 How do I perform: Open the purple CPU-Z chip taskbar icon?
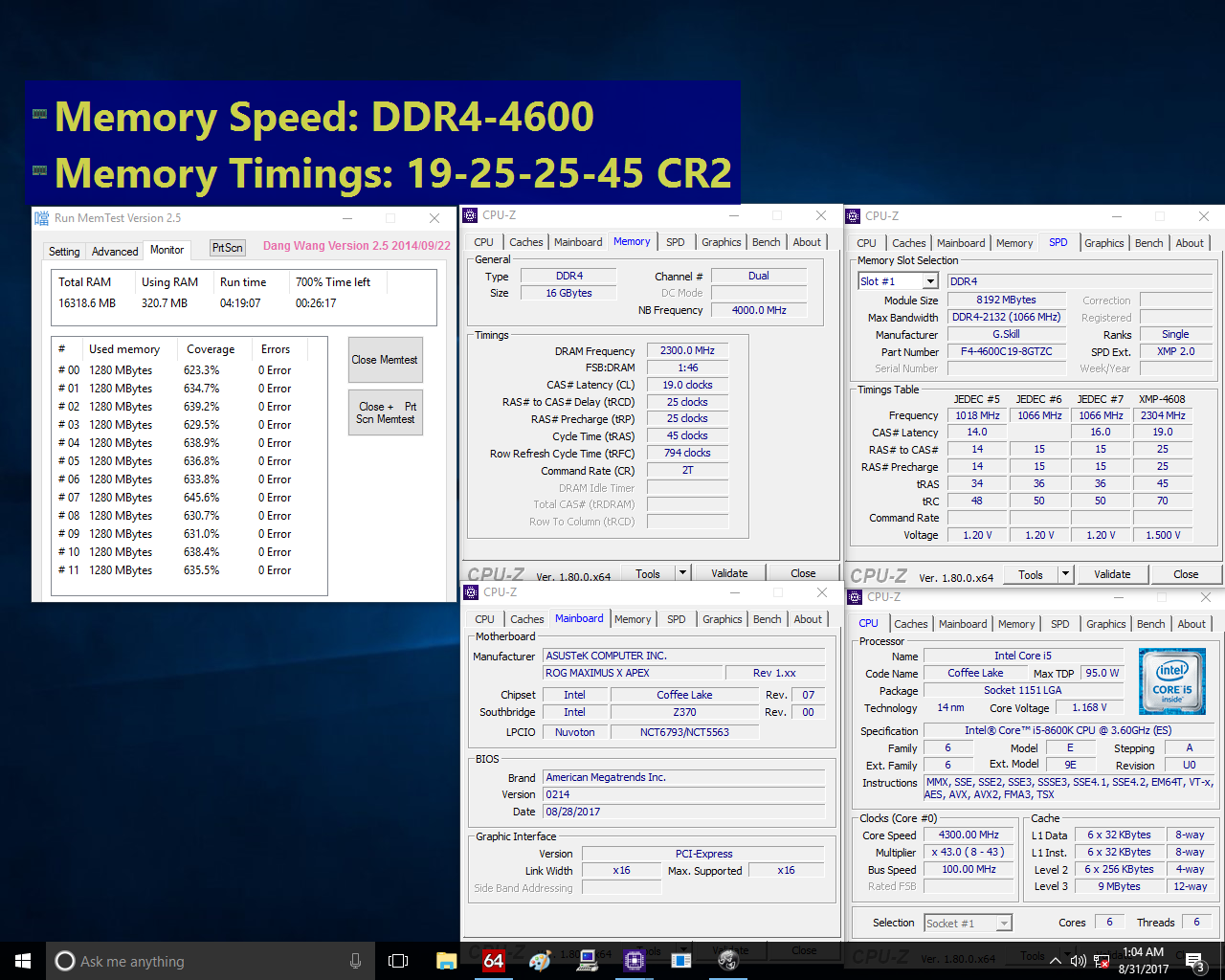(633, 960)
